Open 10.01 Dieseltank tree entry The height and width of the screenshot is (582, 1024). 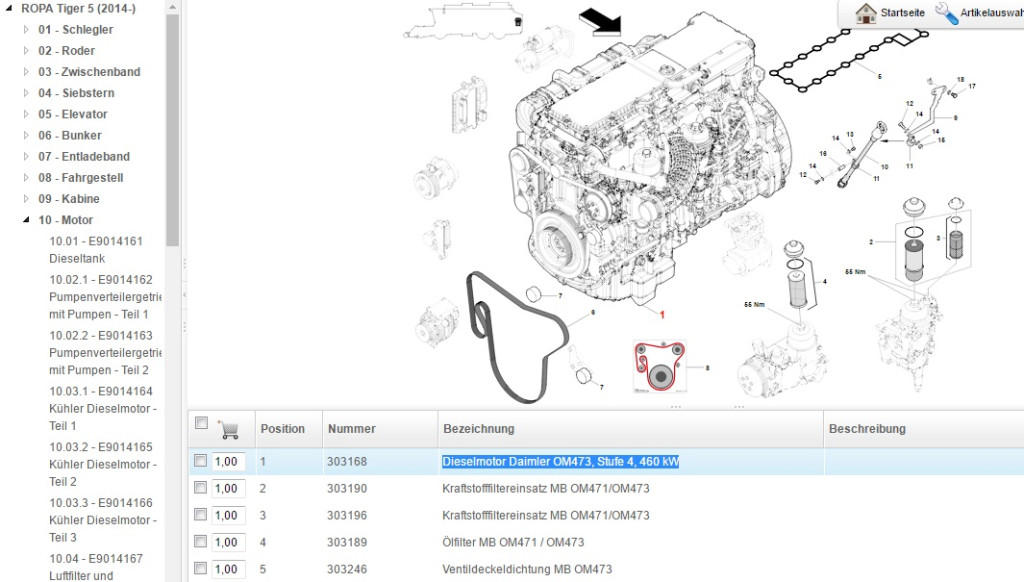pyautogui.click(x=95, y=250)
